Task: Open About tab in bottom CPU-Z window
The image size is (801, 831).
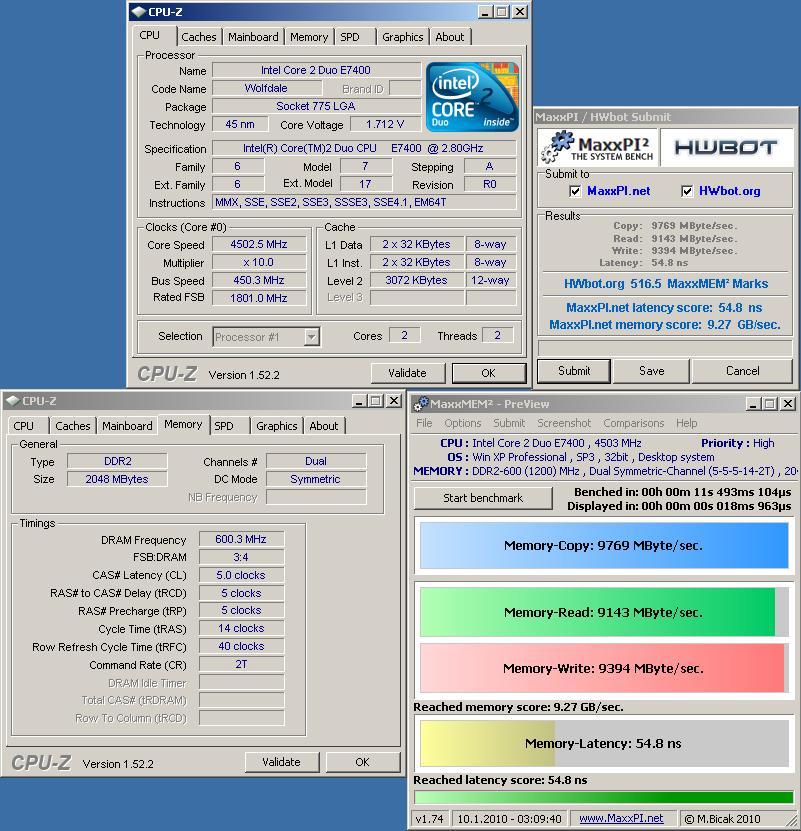Action: (323, 426)
